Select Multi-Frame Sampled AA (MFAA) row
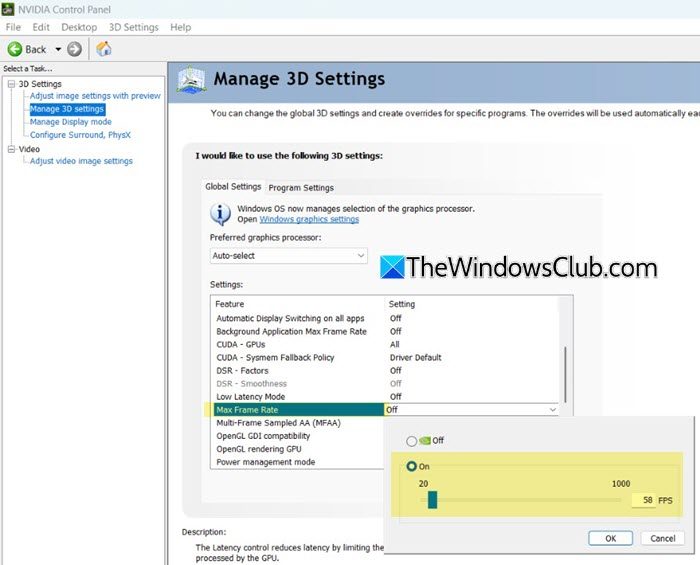This screenshot has height=565, width=700. (x=298, y=423)
